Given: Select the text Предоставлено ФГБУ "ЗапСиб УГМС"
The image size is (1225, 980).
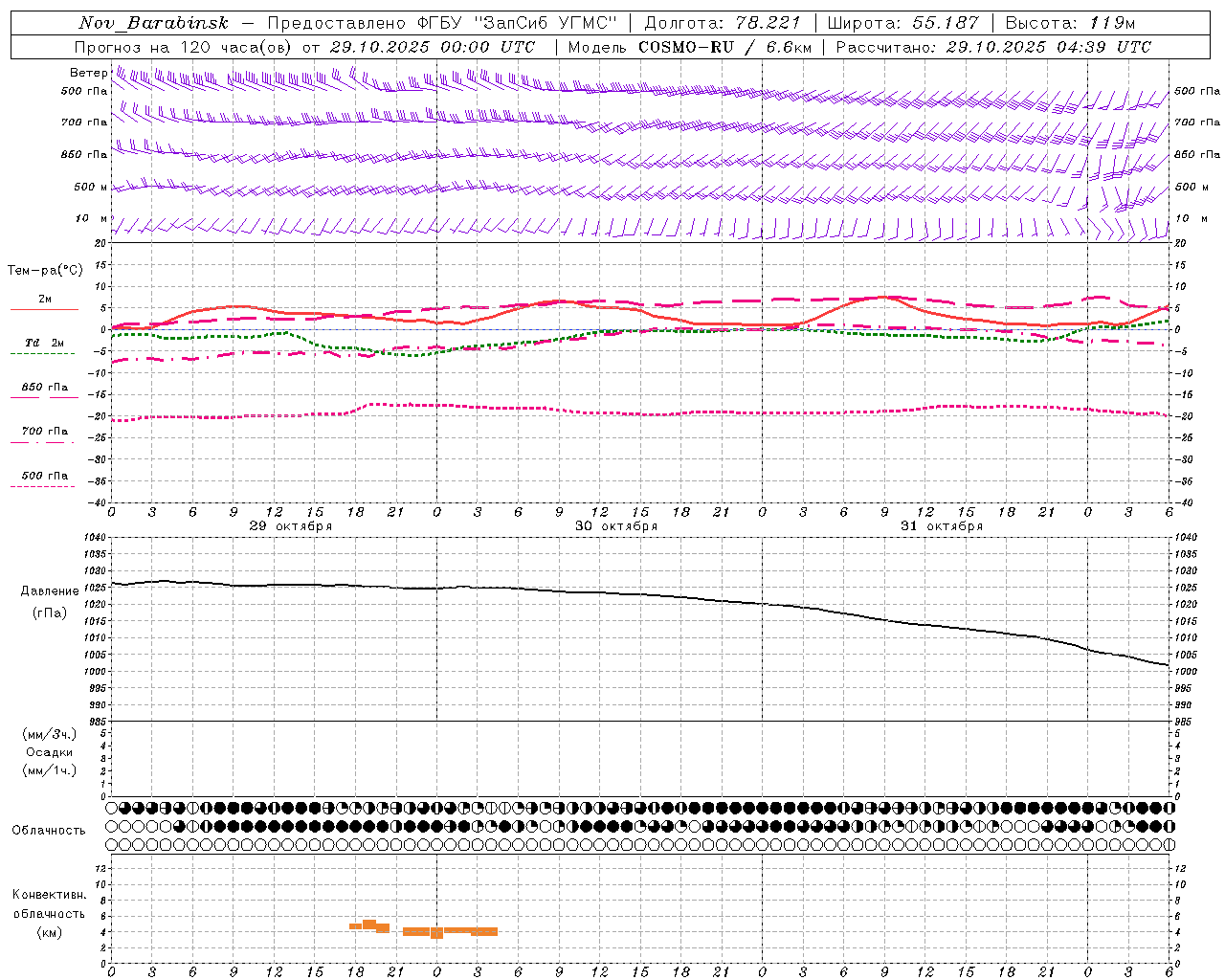Looking at the screenshot, I should tap(442, 23).
